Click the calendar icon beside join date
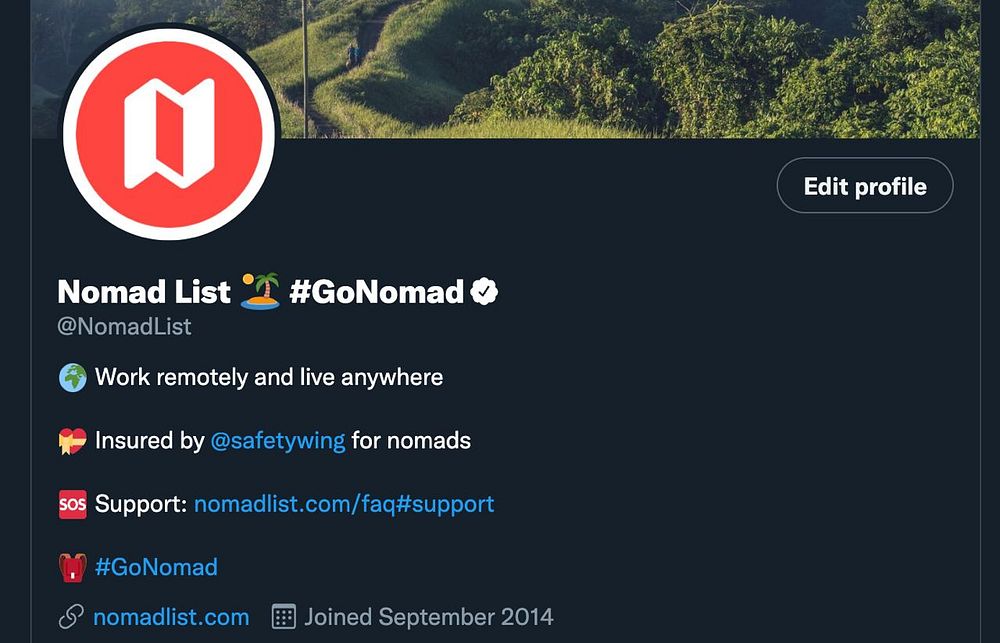 (284, 617)
